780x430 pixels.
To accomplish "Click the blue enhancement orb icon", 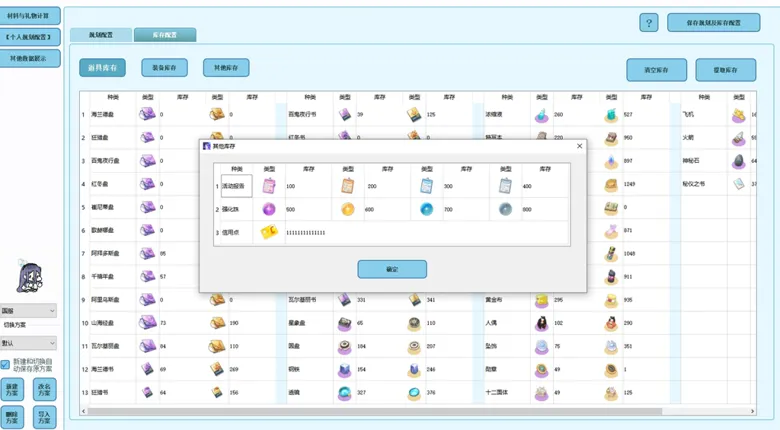I will [x=426, y=209].
